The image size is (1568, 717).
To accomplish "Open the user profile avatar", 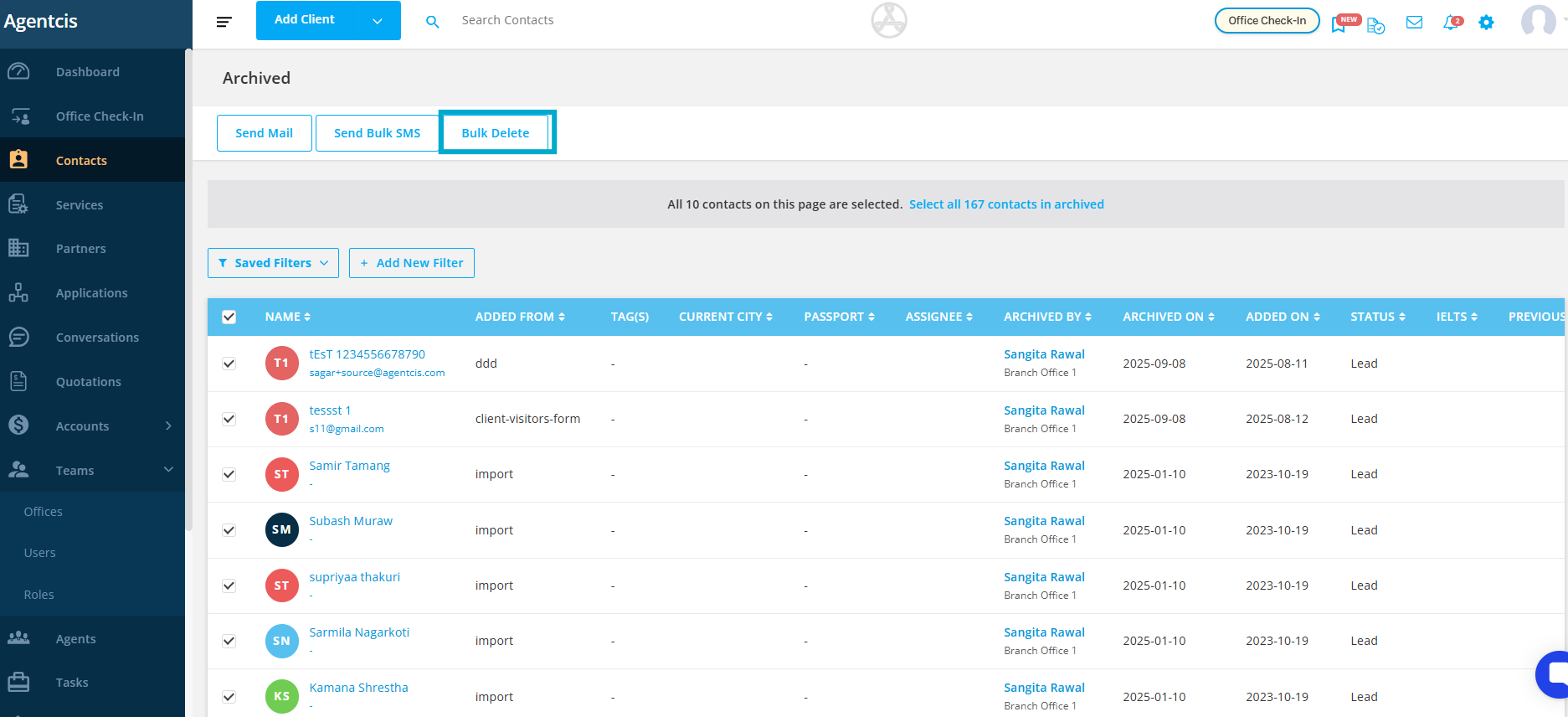I will point(1539,21).
